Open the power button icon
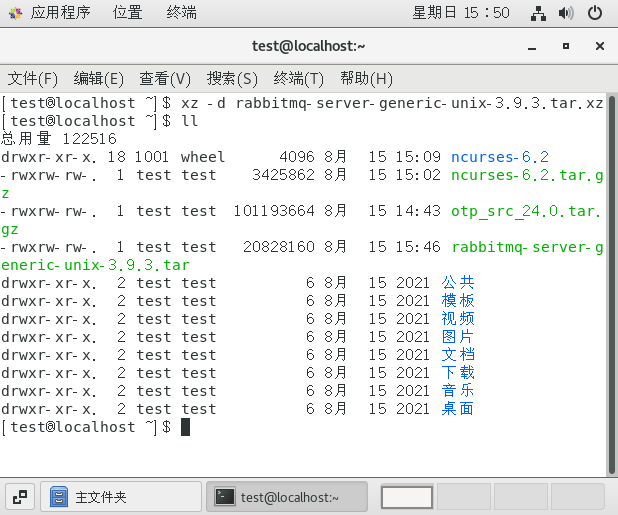The width and height of the screenshot is (618, 515). 595,13
